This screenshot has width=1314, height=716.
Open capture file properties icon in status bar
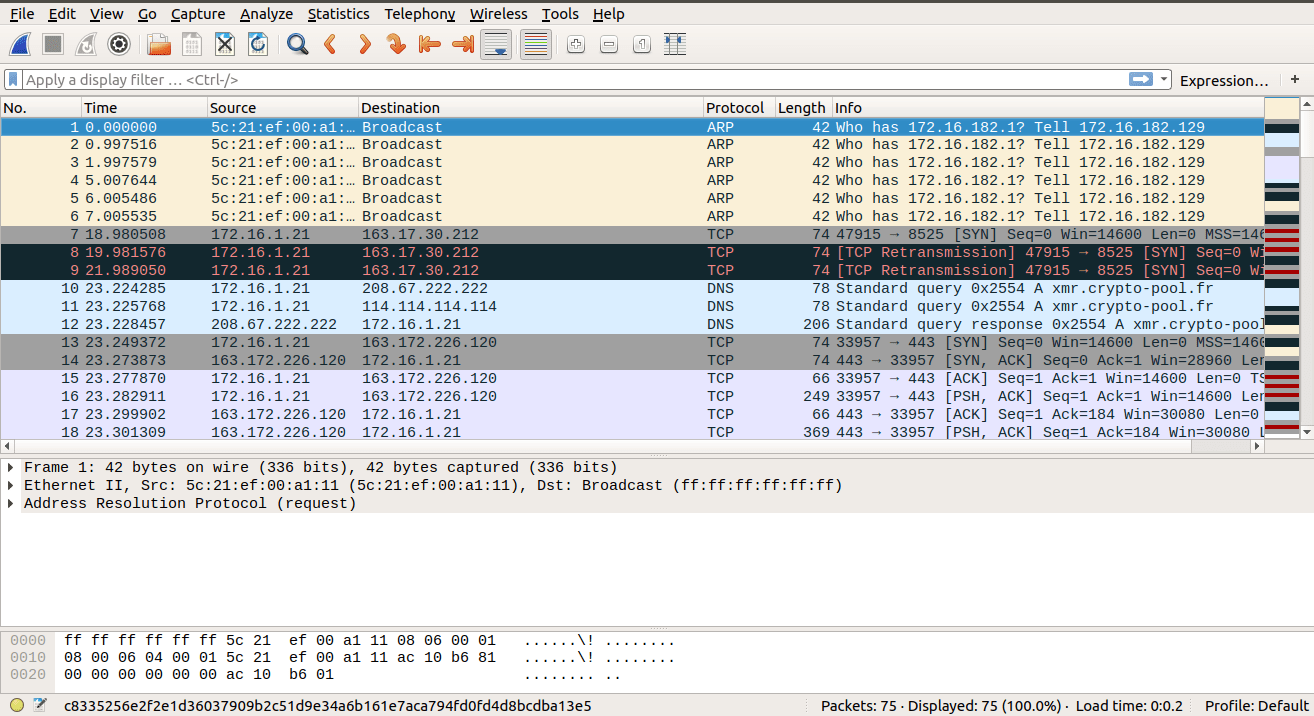40,705
